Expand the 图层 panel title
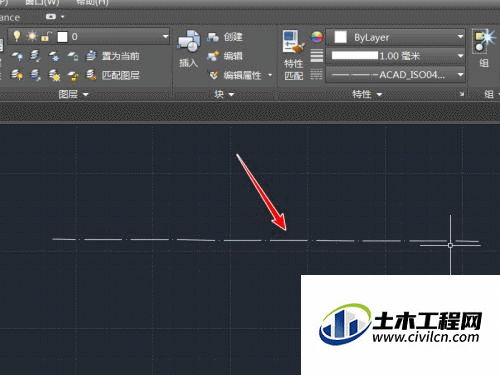Image resolution: width=500 pixels, height=375 pixels. [73, 94]
